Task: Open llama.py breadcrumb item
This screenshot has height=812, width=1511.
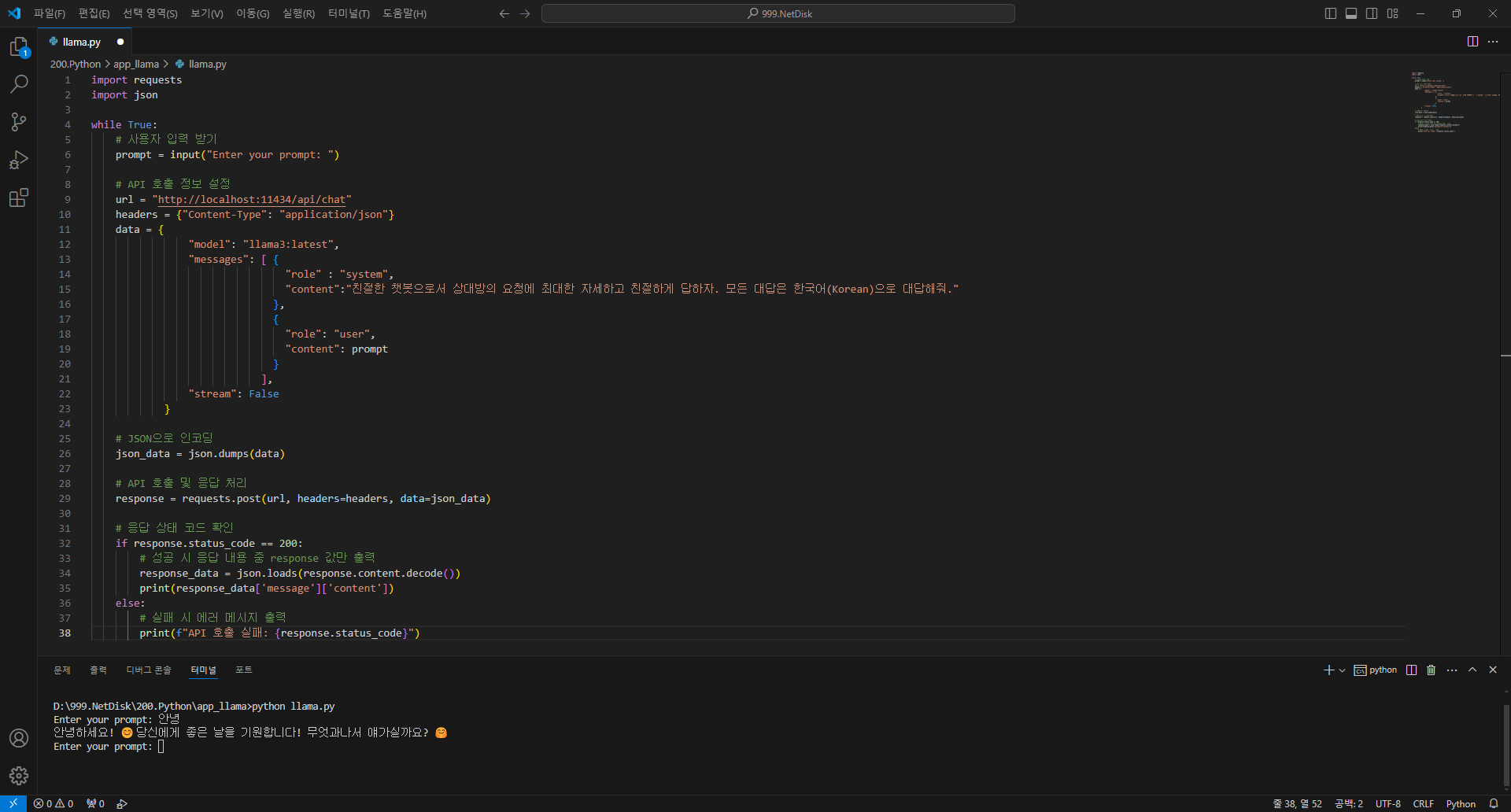Action: click(201, 65)
